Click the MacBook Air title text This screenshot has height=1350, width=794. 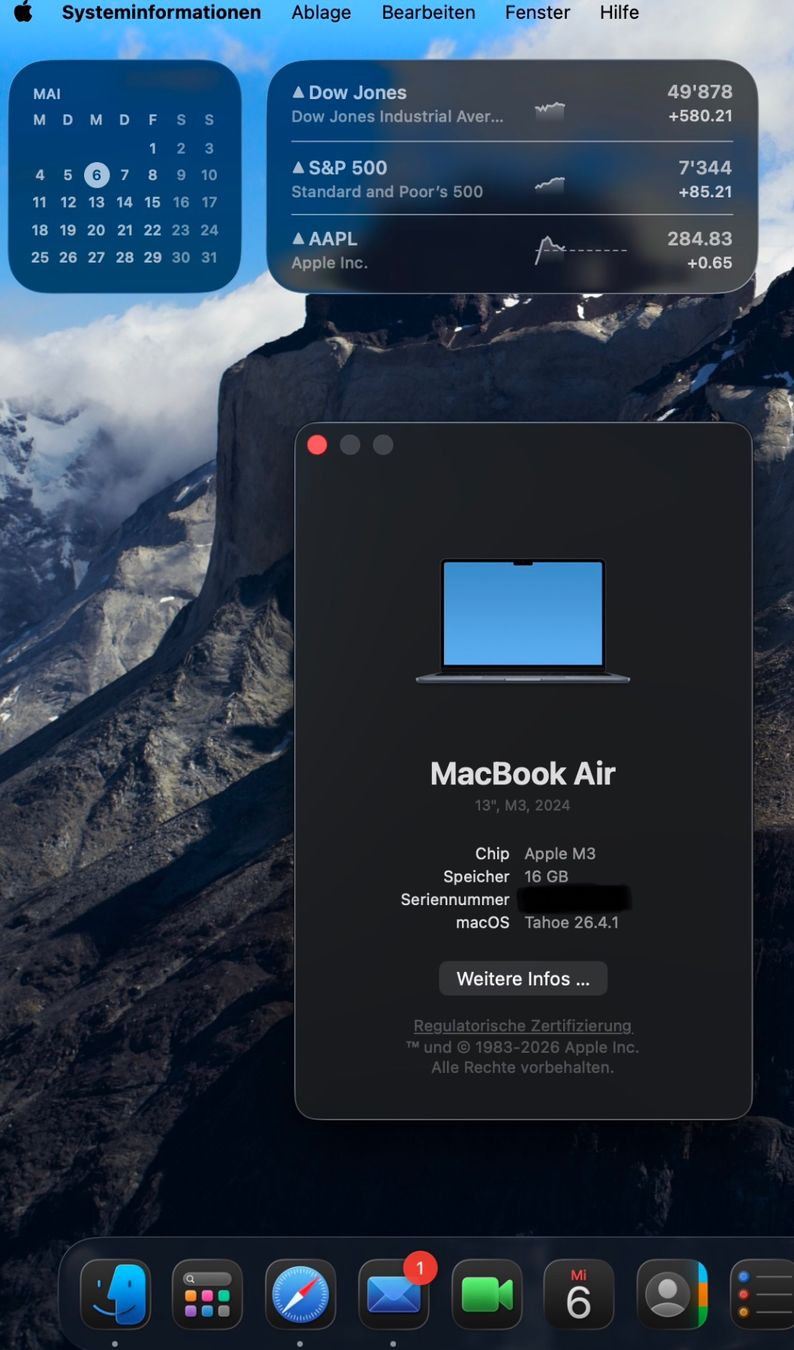point(523,773)
